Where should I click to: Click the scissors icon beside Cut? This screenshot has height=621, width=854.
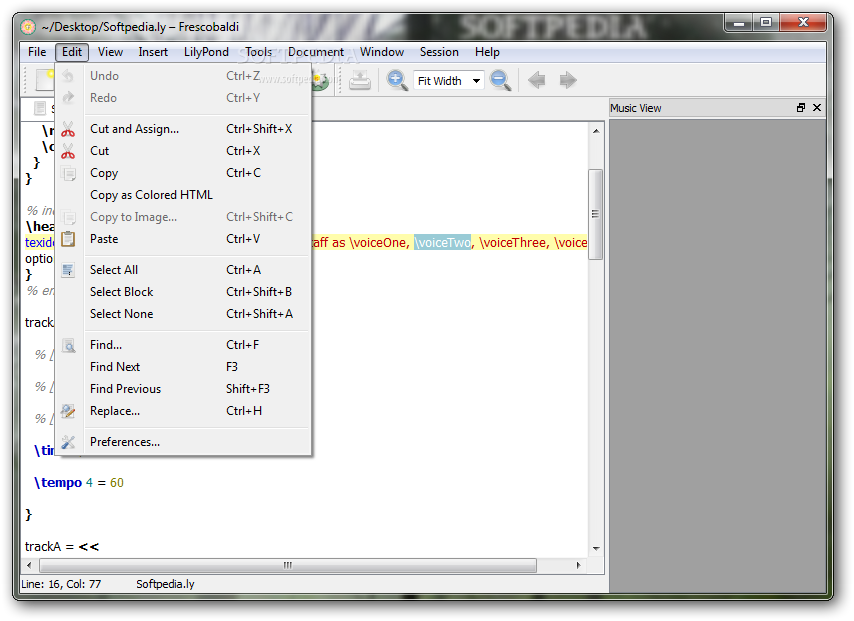tap(68, 151)
